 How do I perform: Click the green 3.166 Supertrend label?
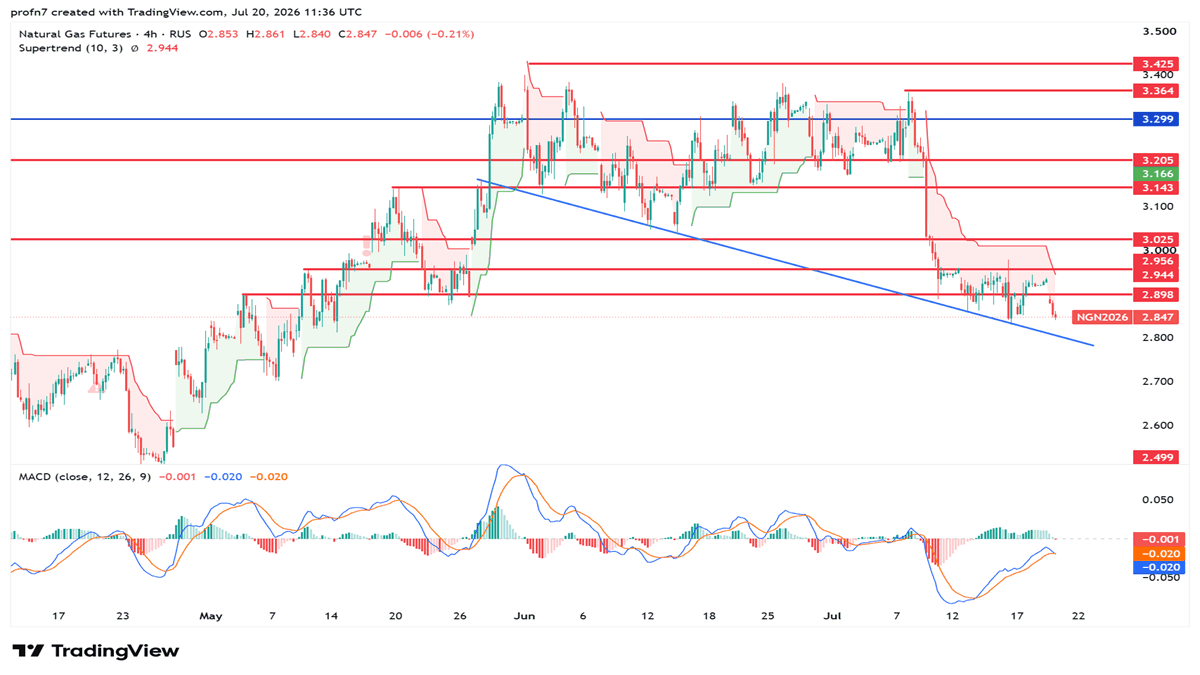[1157, 174]
